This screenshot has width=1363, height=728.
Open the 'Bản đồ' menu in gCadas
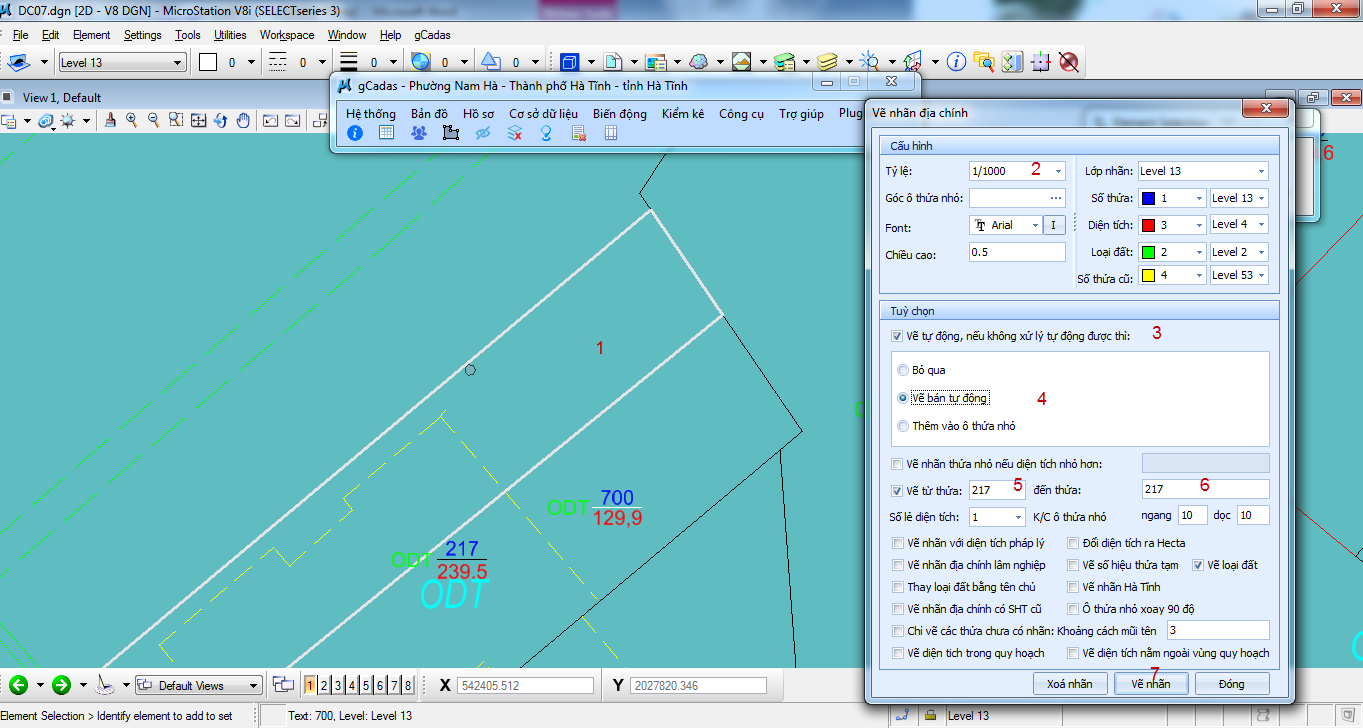(x=429, y=114)
